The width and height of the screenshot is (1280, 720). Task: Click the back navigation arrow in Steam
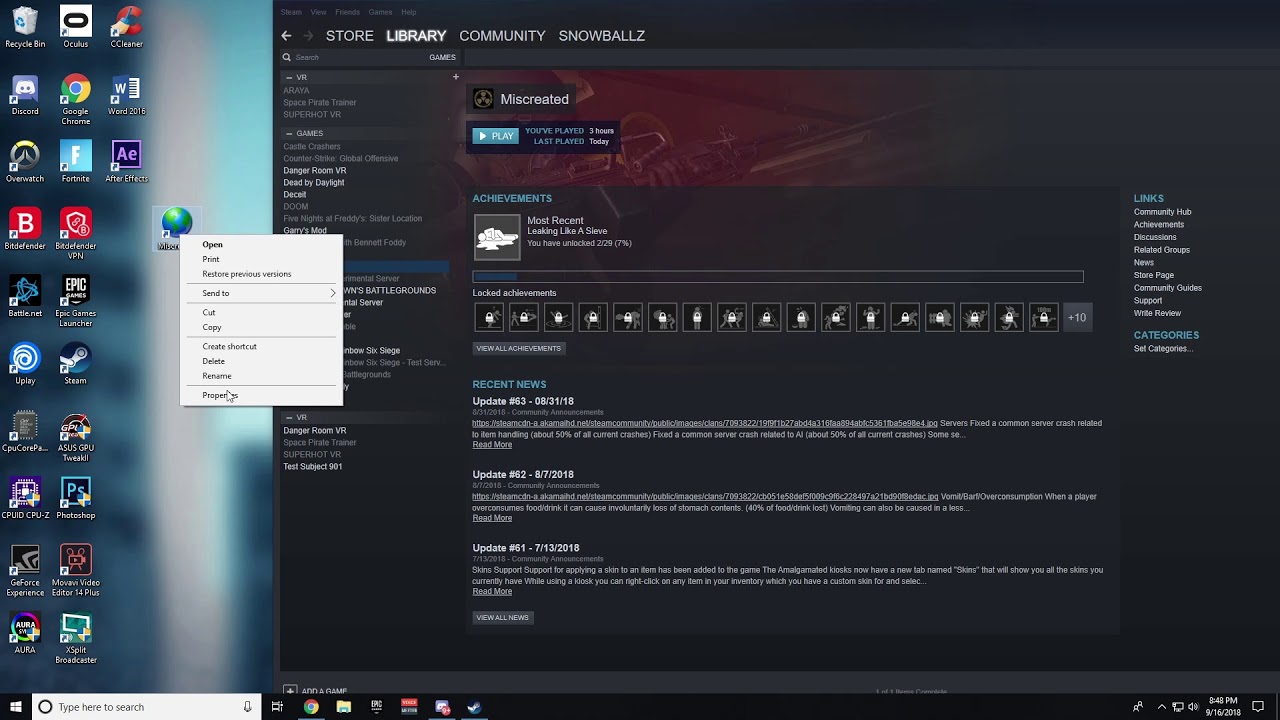286,35
